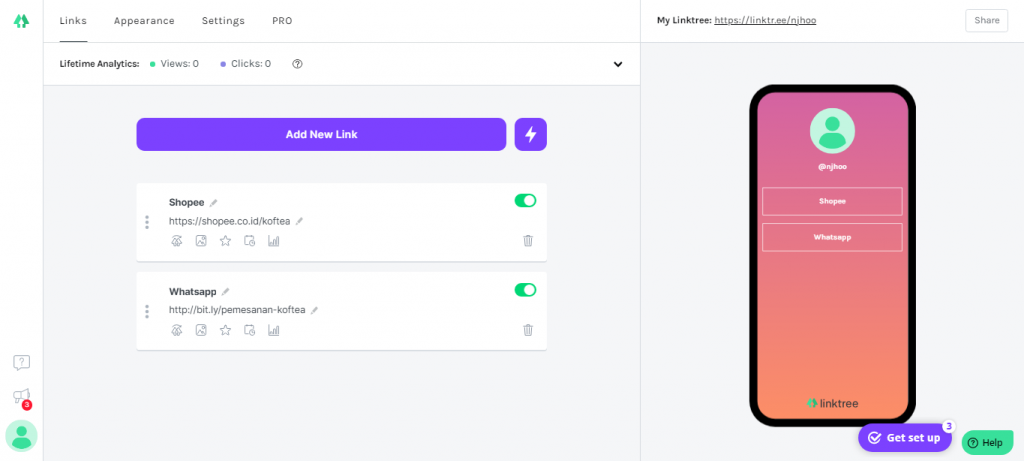
Task: Grab the Shopee link drag handle
Action: click(147, 222)
